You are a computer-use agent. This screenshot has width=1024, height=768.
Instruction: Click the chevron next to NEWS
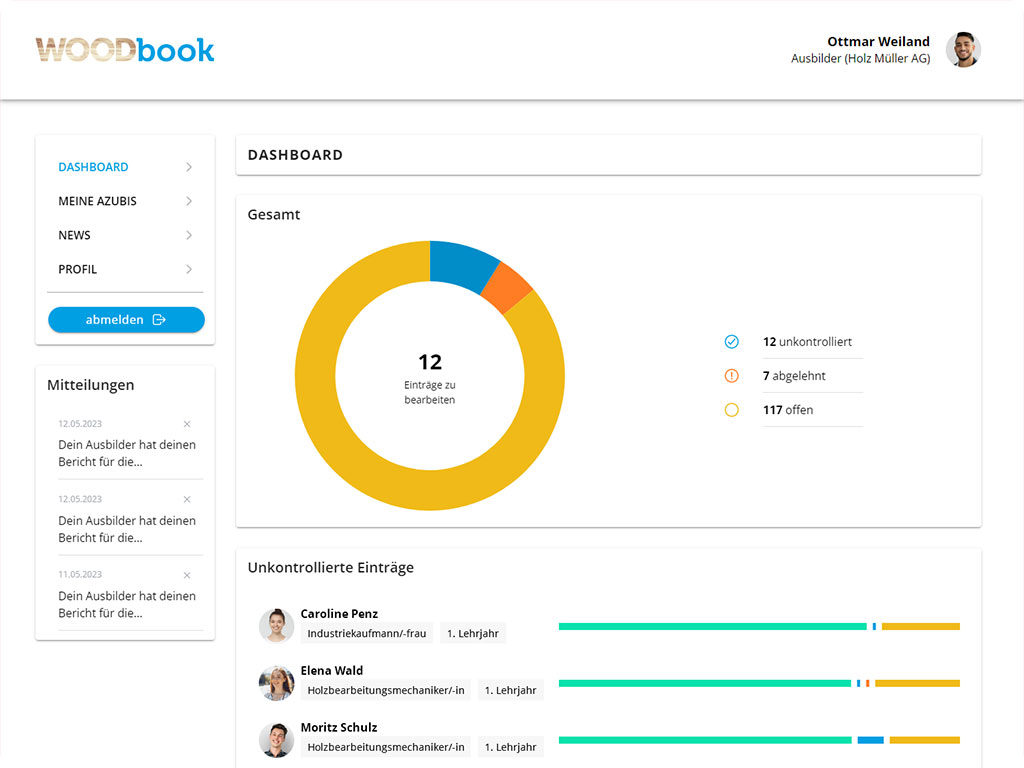click(189, 235)
